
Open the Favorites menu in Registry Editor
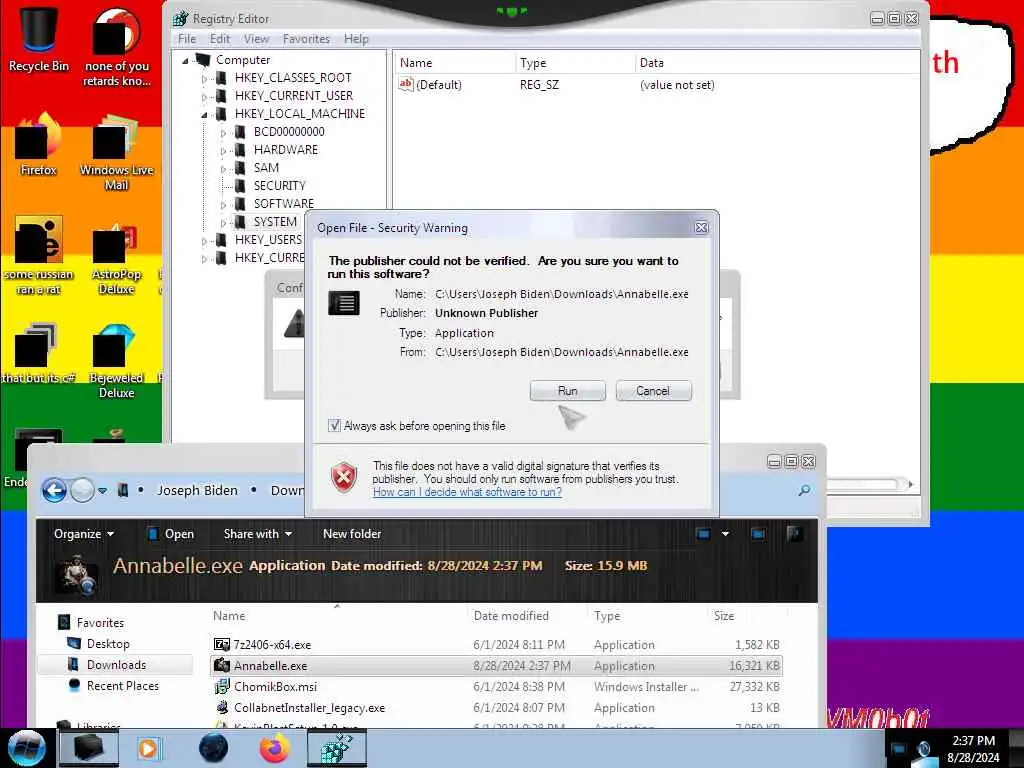[306, 39]
